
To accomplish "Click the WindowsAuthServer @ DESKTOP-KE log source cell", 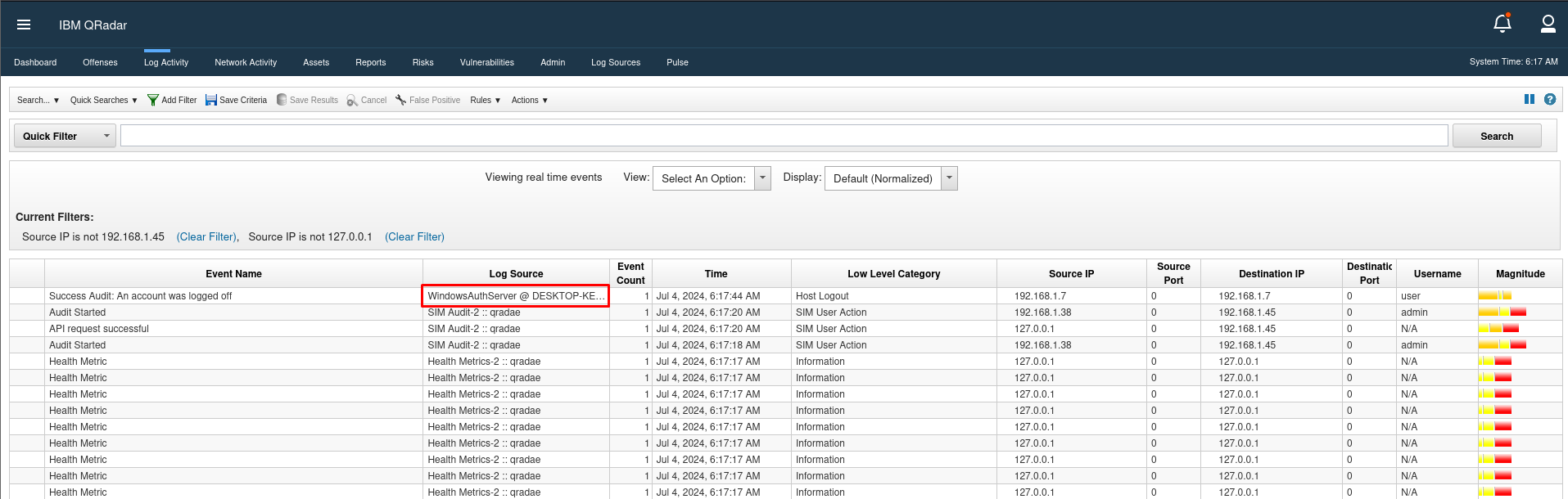I will [x=516, y=296].
